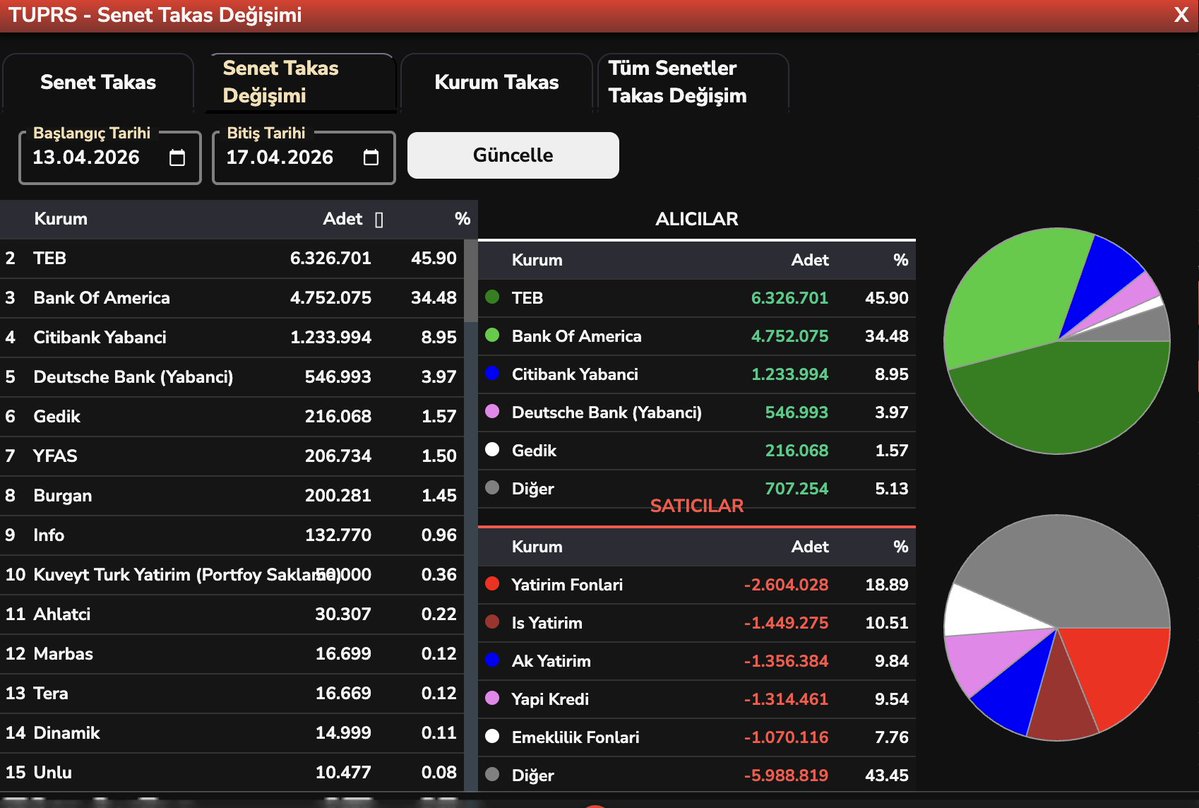Viewport: 1199px width, 808px height.
Task: Click the white Gedik legend dot
Action: [x=492, y=449]
